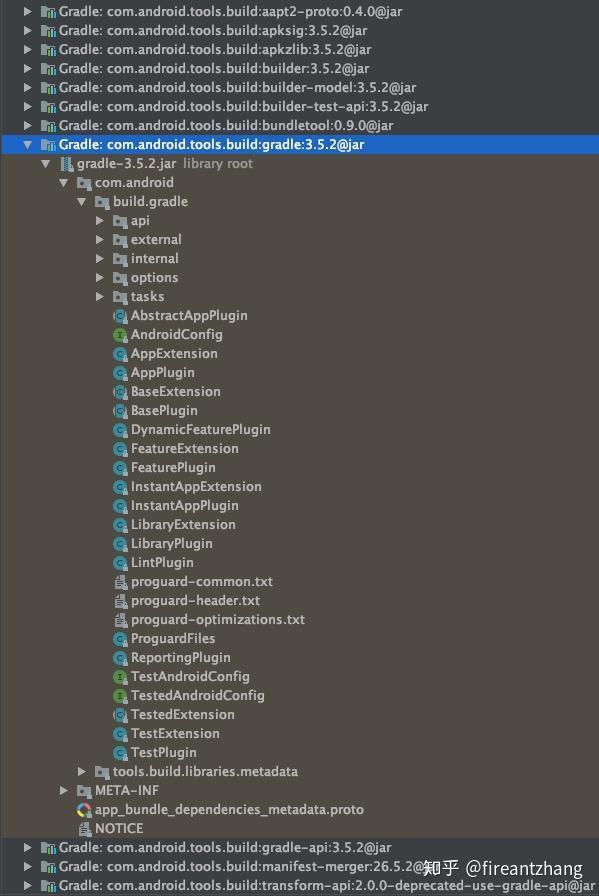Click the class icon beside DynamicFeaturePlugin
Screen dimensions: 599x896
[120, 430]
